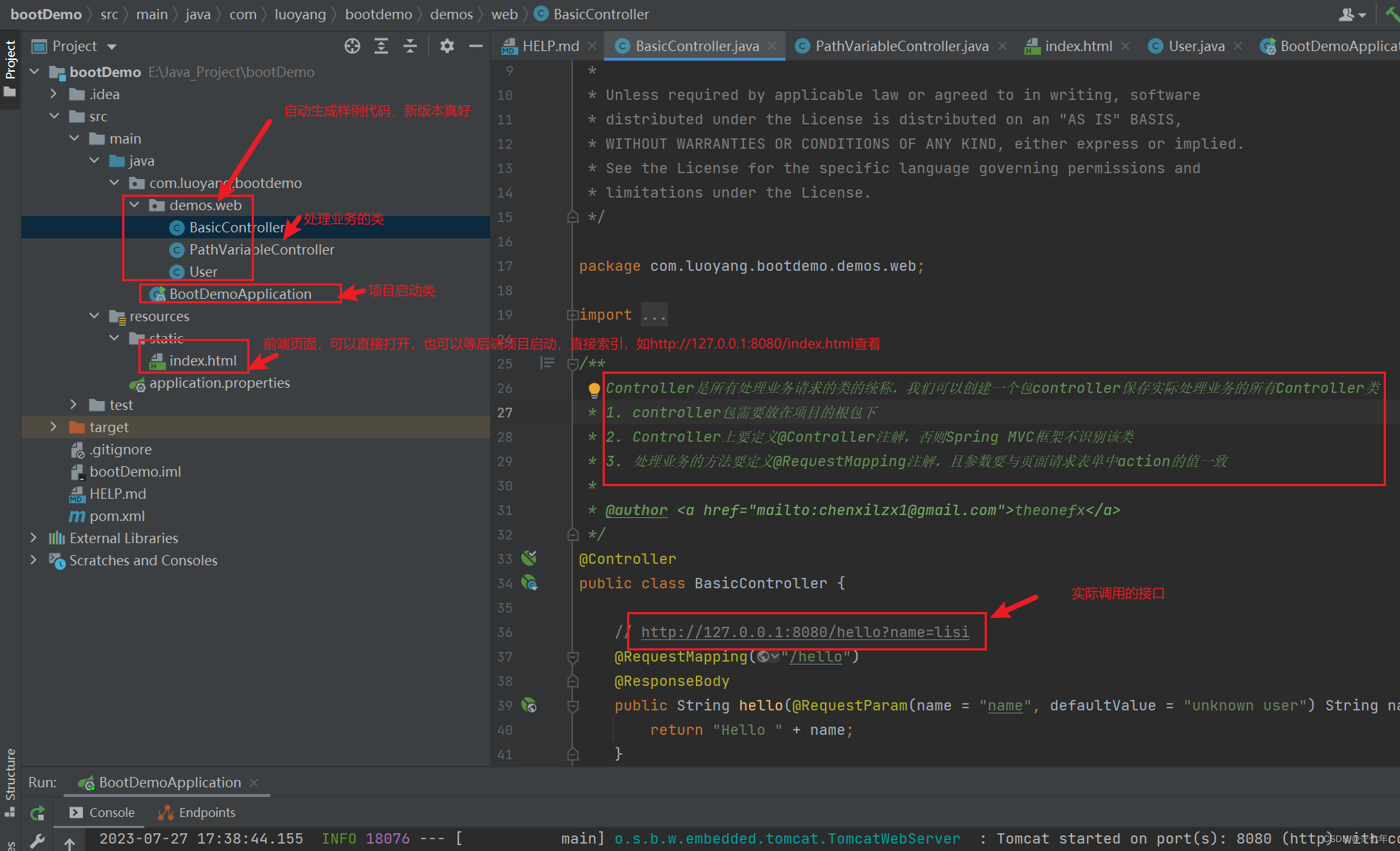The width and height of the screenshot is (1400, 851).
Task: Expand the target folder
Action: tap(53, 427)
